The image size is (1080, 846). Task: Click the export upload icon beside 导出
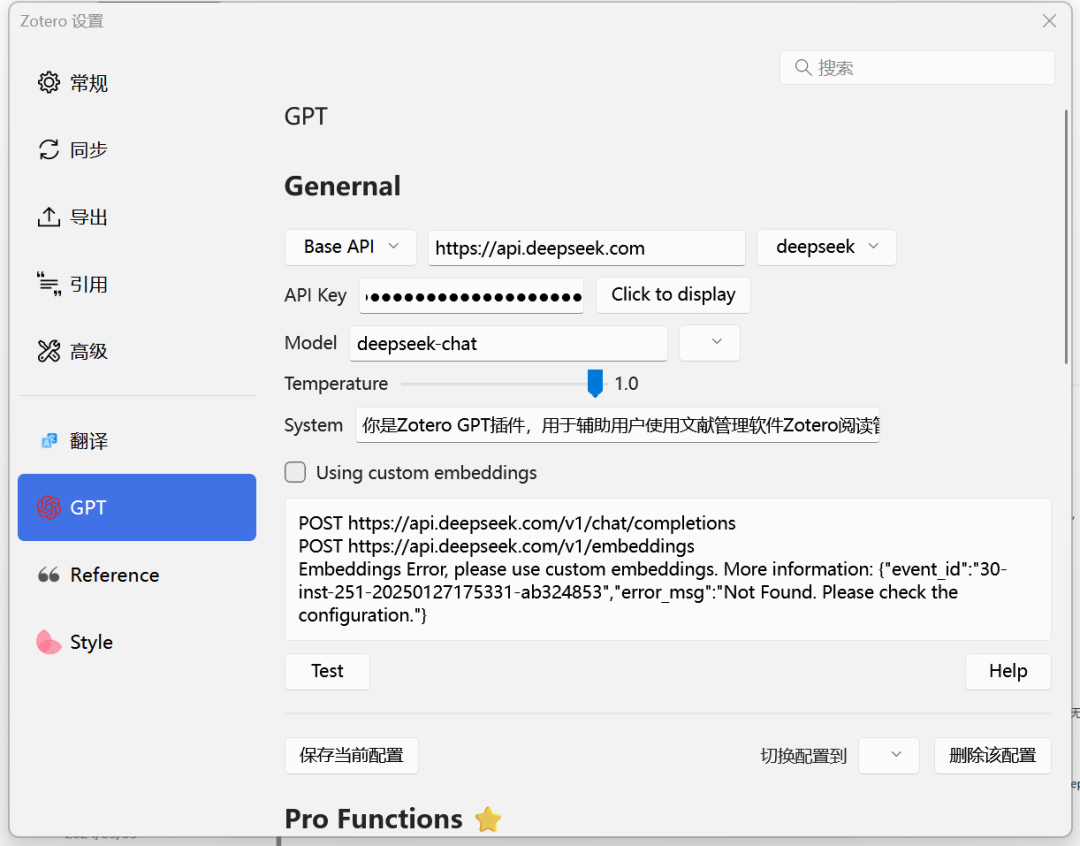48,217
